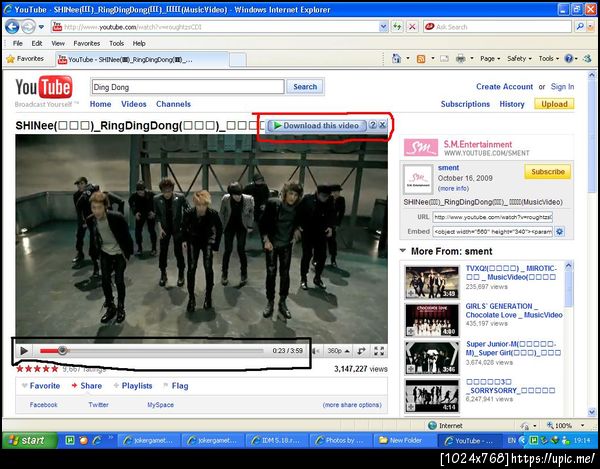This screenshot has width=600, height=469.
Task: Click the Sign In link
Action: point(562,87)
